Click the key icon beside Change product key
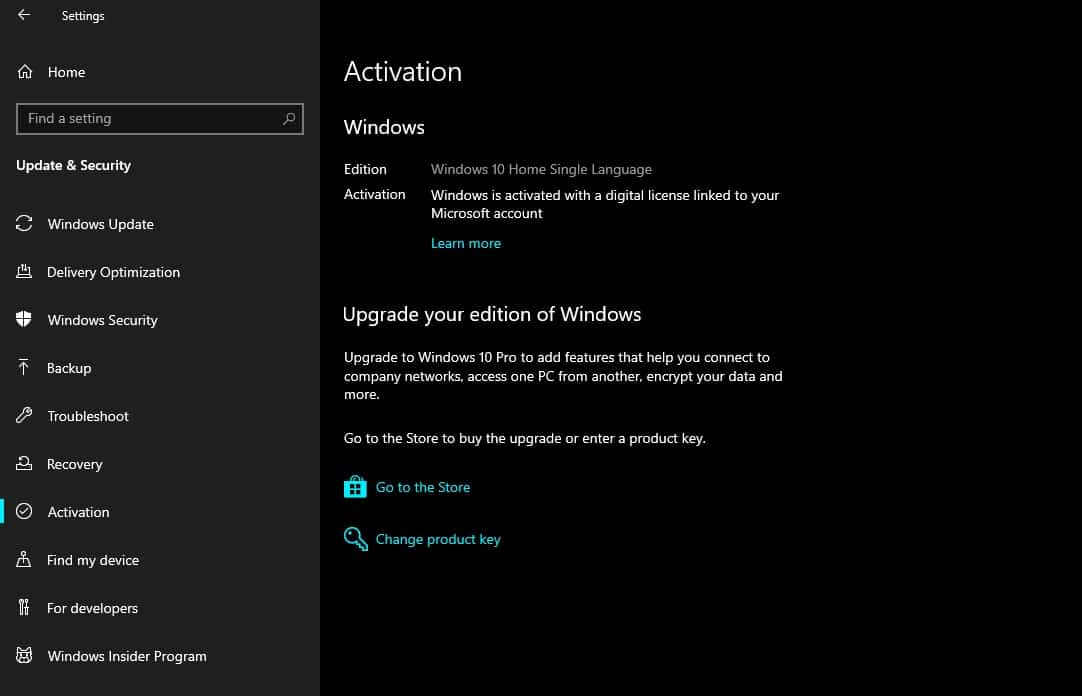This screenshot has height=696, width=1082. click(x=355, y=538)
